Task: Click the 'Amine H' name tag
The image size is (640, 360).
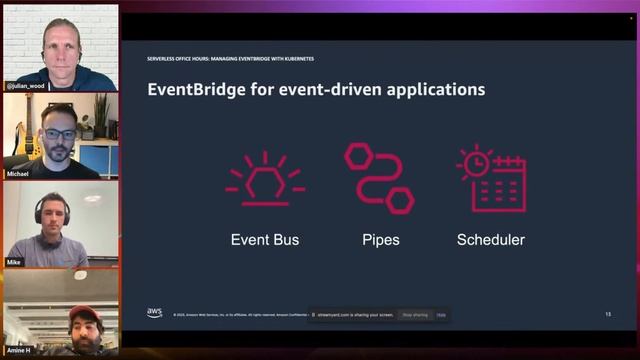Action: 18,350
